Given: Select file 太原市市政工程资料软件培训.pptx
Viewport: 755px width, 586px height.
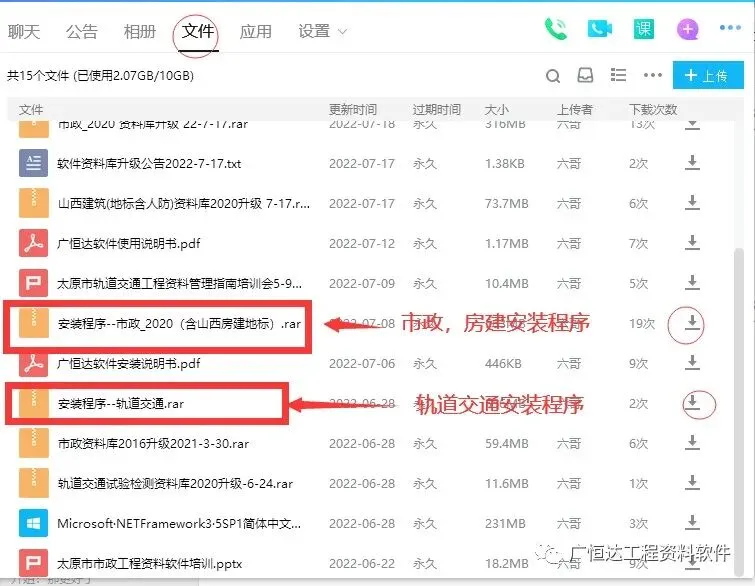Looking at the screenshot, I should [x=149, y=563].
